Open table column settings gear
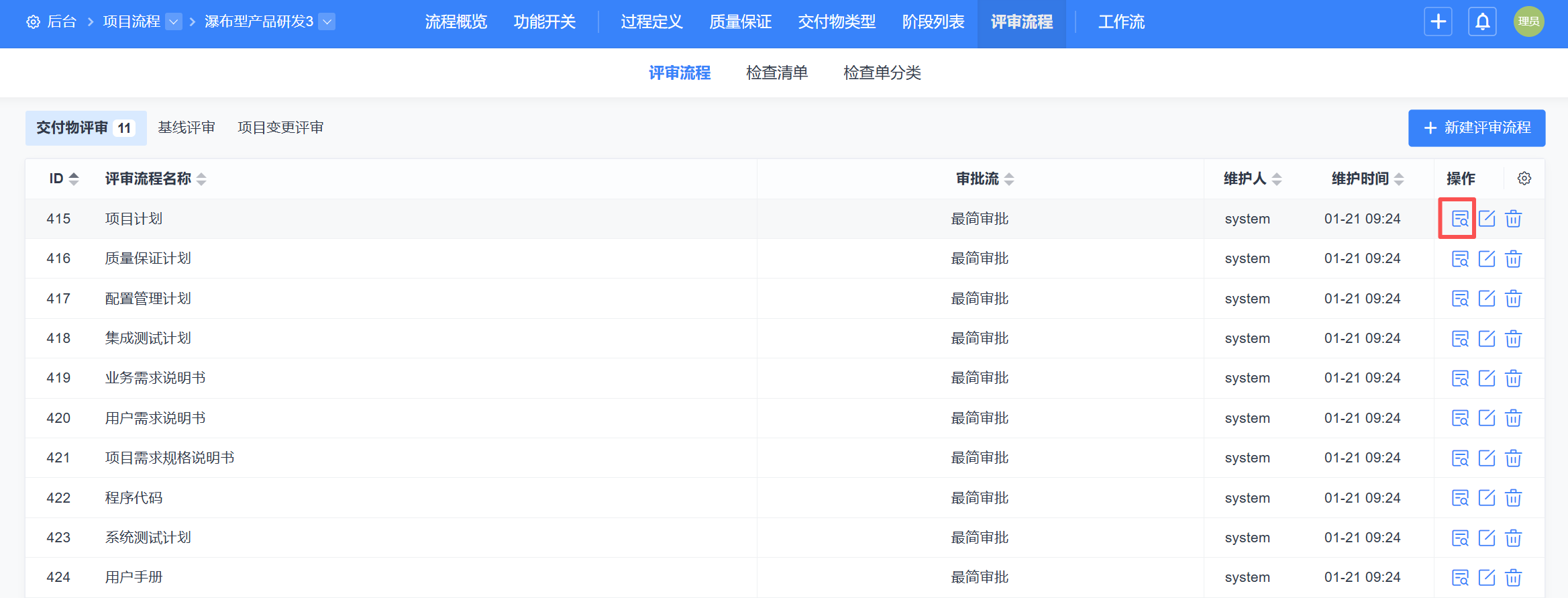Image resolution: width=1568 pixels, height=598 pixels. pyautogui.click(x=1524, y=179)
